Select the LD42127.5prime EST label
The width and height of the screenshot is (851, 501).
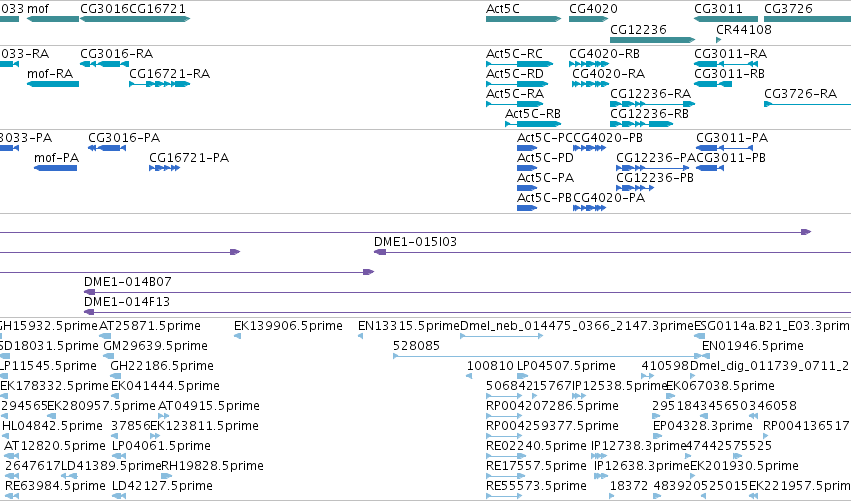[162, 486]
